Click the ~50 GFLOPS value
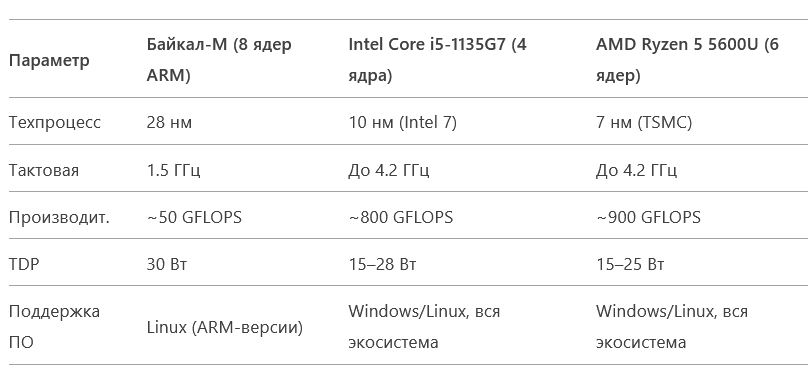 (x=194, y=217)
